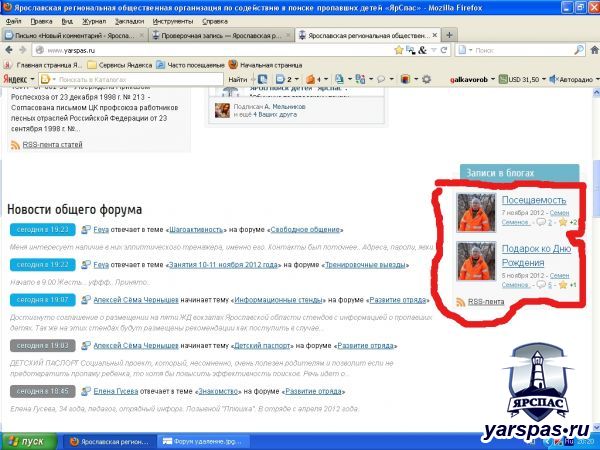600x450 pixels.
Task: Click the Пуск start button
Action: [27, 440]
